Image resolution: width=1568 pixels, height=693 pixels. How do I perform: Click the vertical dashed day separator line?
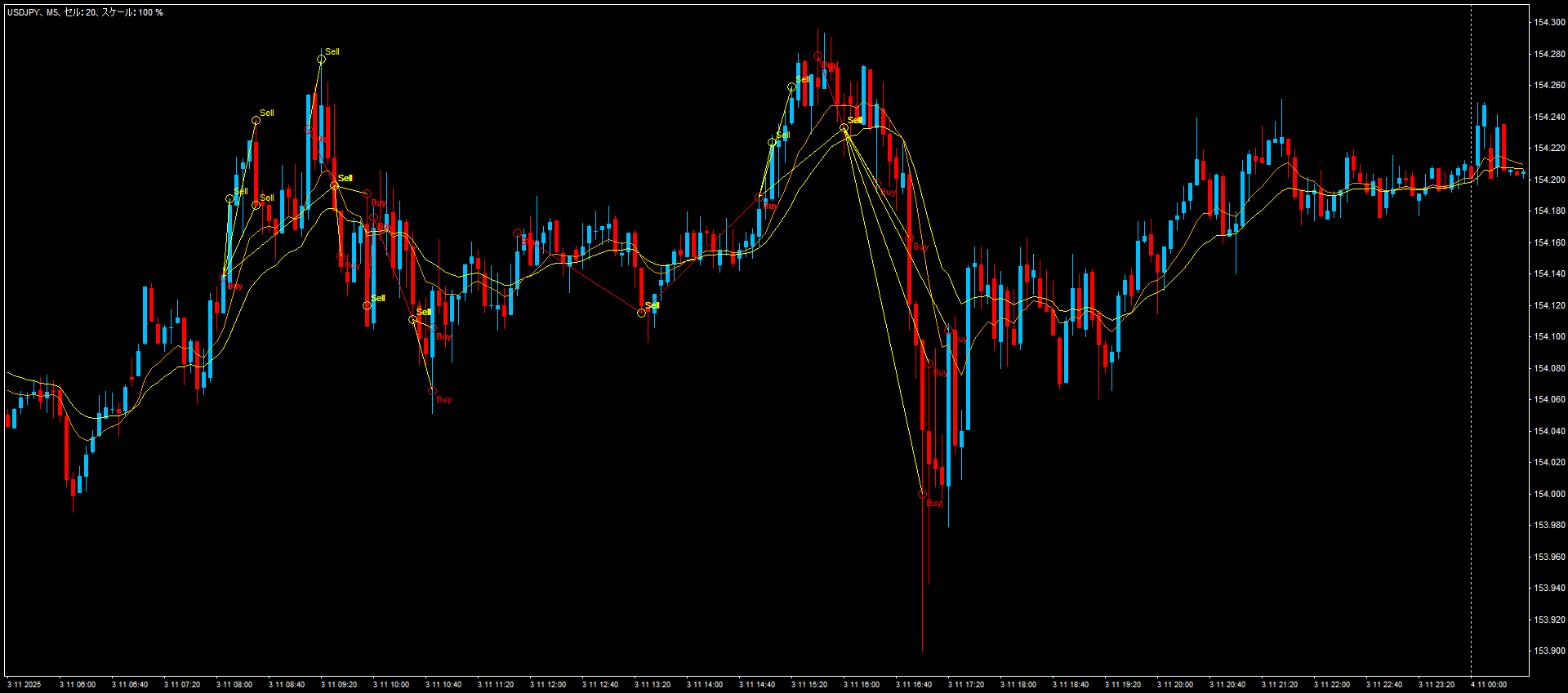pyautogui.click(x=1471, y=327)
